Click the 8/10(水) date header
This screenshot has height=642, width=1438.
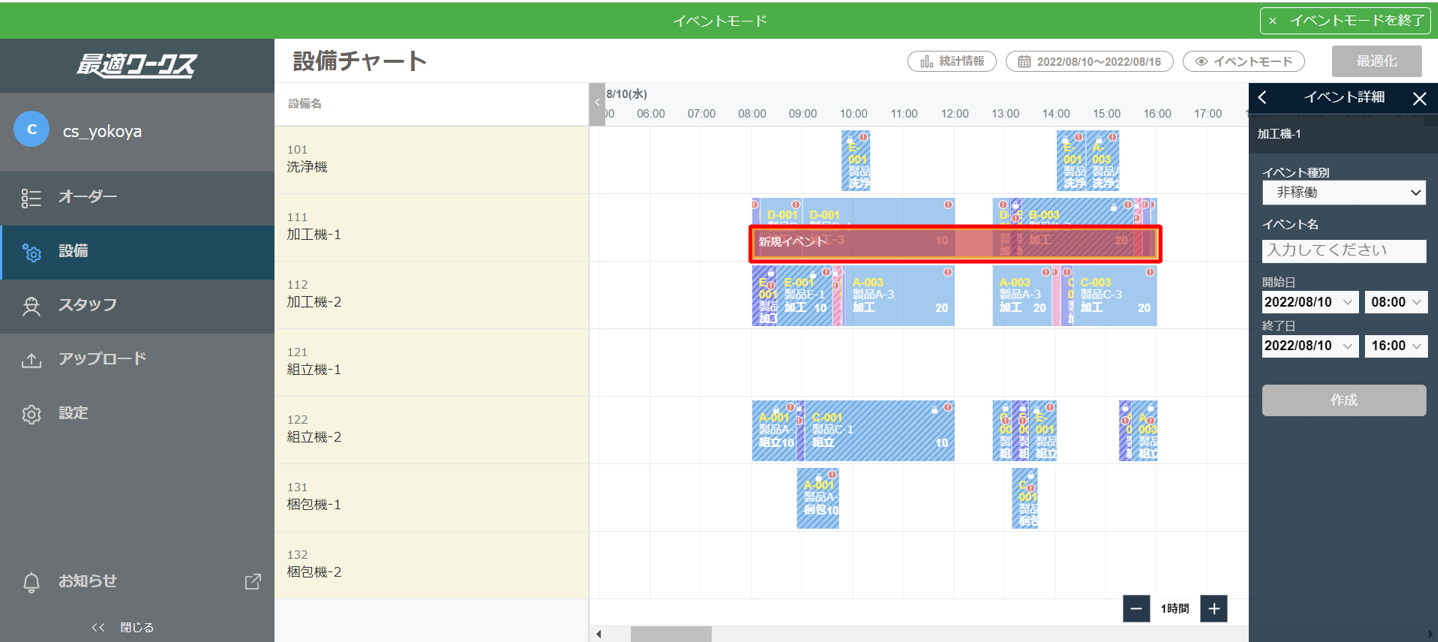(627, 94)
